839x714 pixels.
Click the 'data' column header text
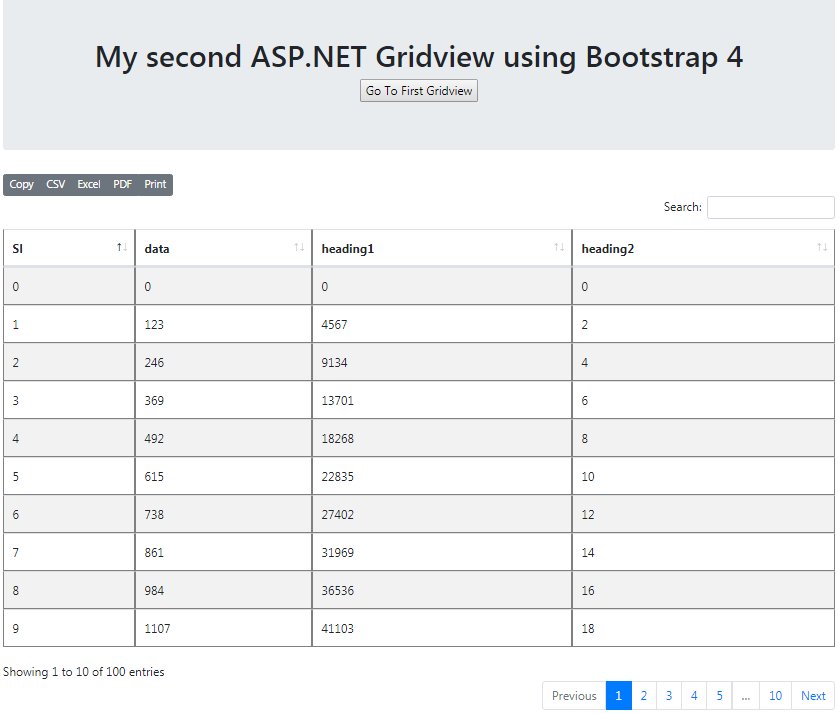click(157, 249)
